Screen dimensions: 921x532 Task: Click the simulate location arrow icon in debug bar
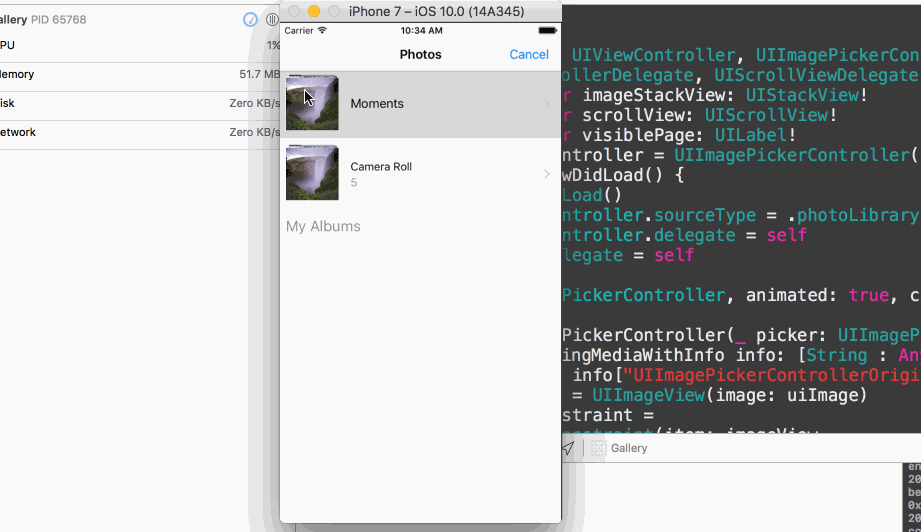[x=568, y=448]
